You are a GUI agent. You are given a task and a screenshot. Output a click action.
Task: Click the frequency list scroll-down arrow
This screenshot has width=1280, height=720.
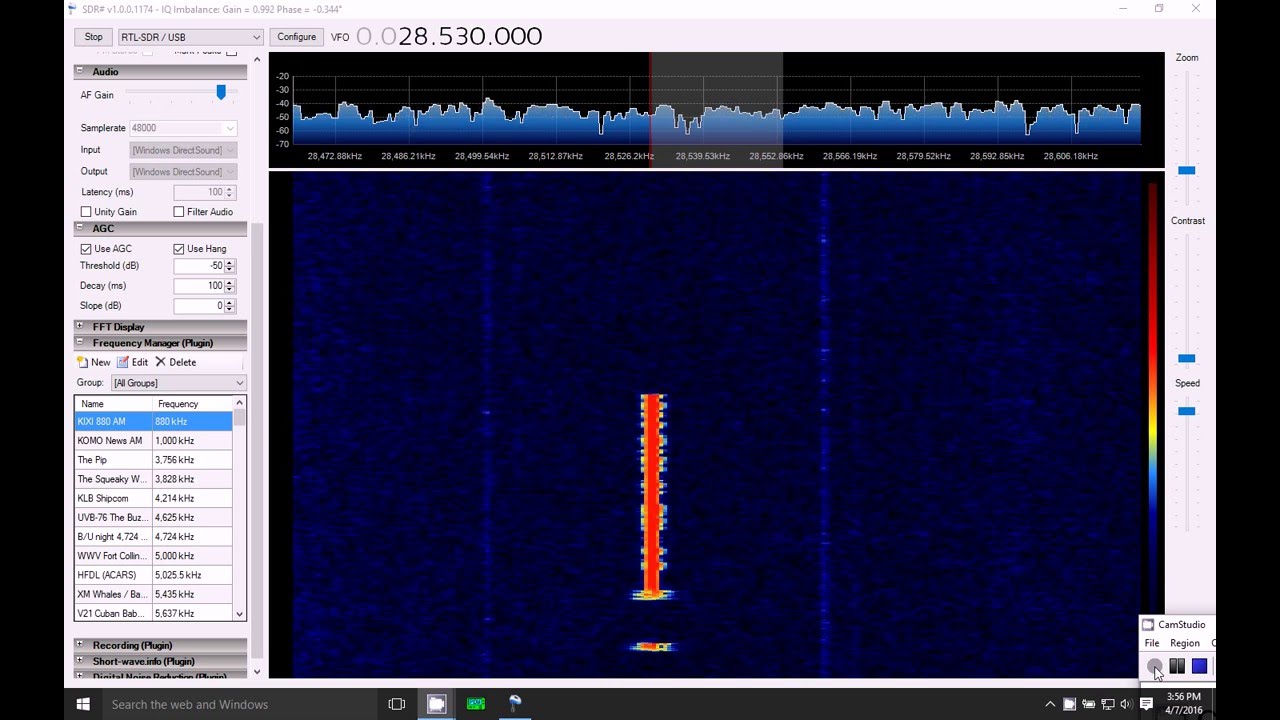[239, 614]
